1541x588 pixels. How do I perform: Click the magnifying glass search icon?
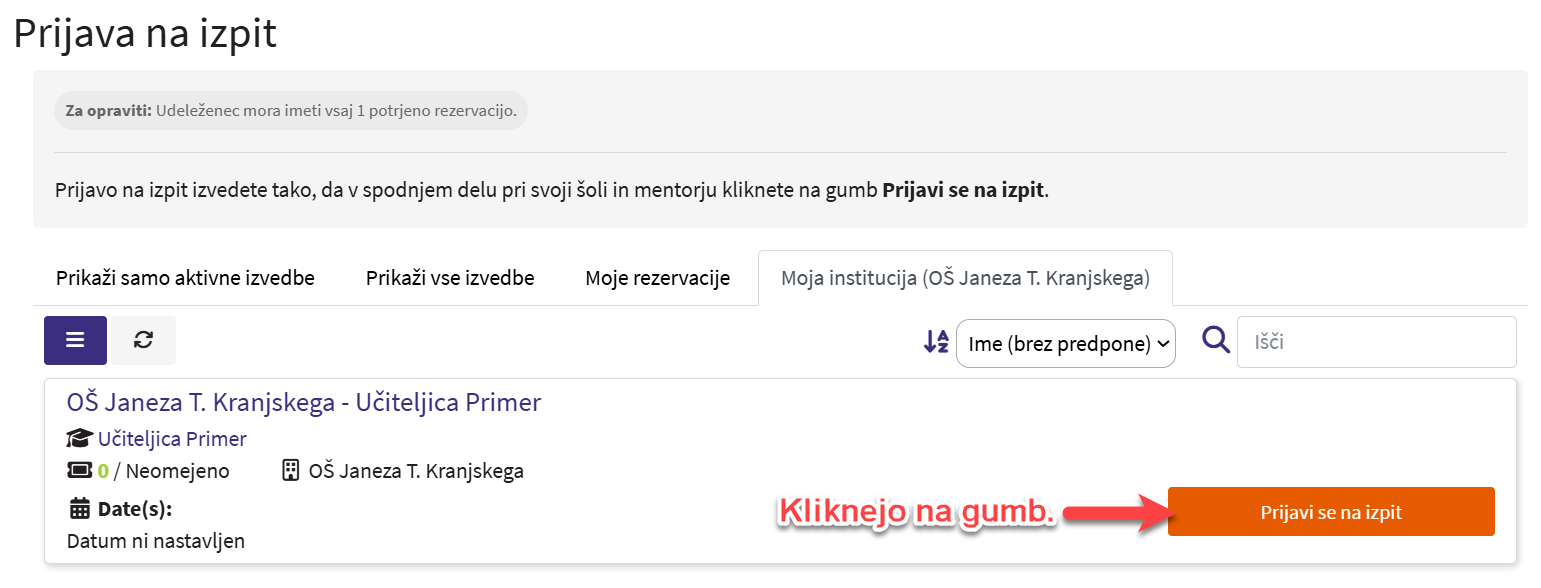(x=1215, y=341)
